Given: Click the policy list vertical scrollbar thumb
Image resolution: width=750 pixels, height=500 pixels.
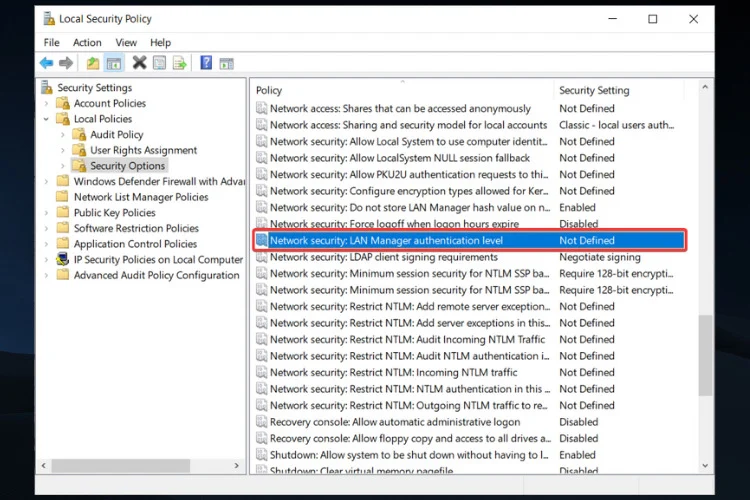Looking at the screenshot, I should point(705,355).
